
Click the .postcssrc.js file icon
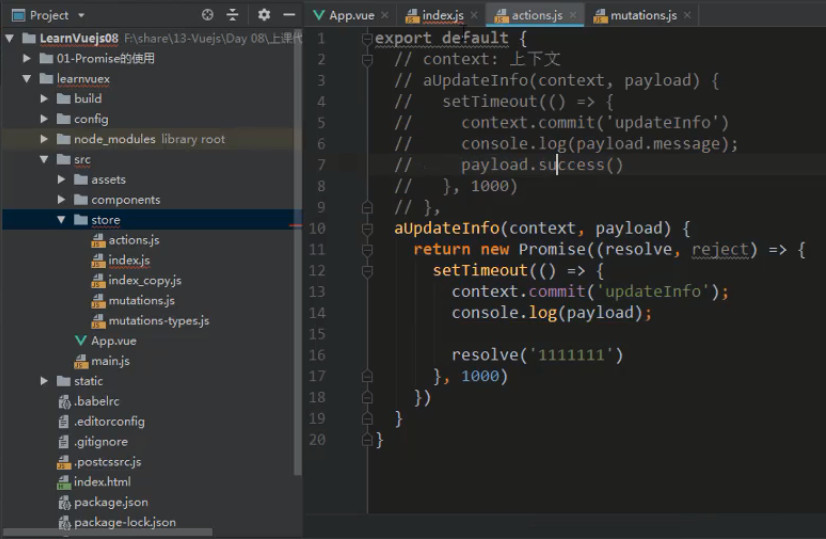[x=64, y=462]
